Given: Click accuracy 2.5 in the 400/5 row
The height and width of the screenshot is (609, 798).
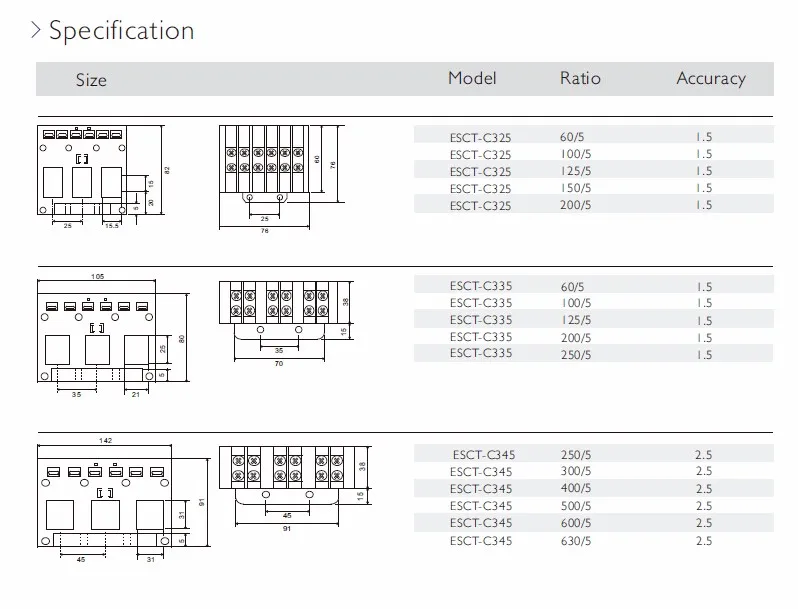Looking at the screenshot, I should point(704,489).
